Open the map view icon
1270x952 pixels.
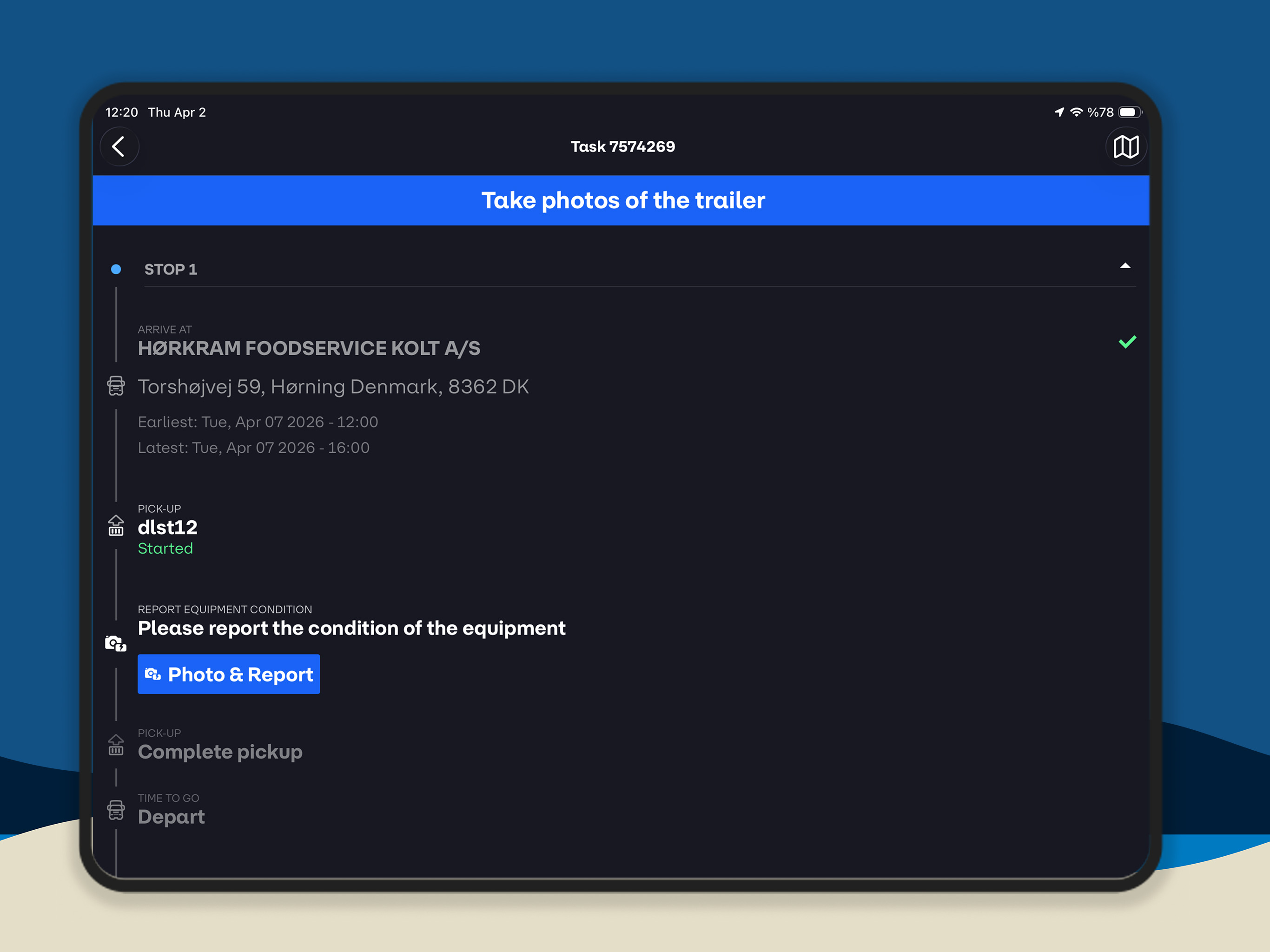click(1126, 146)
